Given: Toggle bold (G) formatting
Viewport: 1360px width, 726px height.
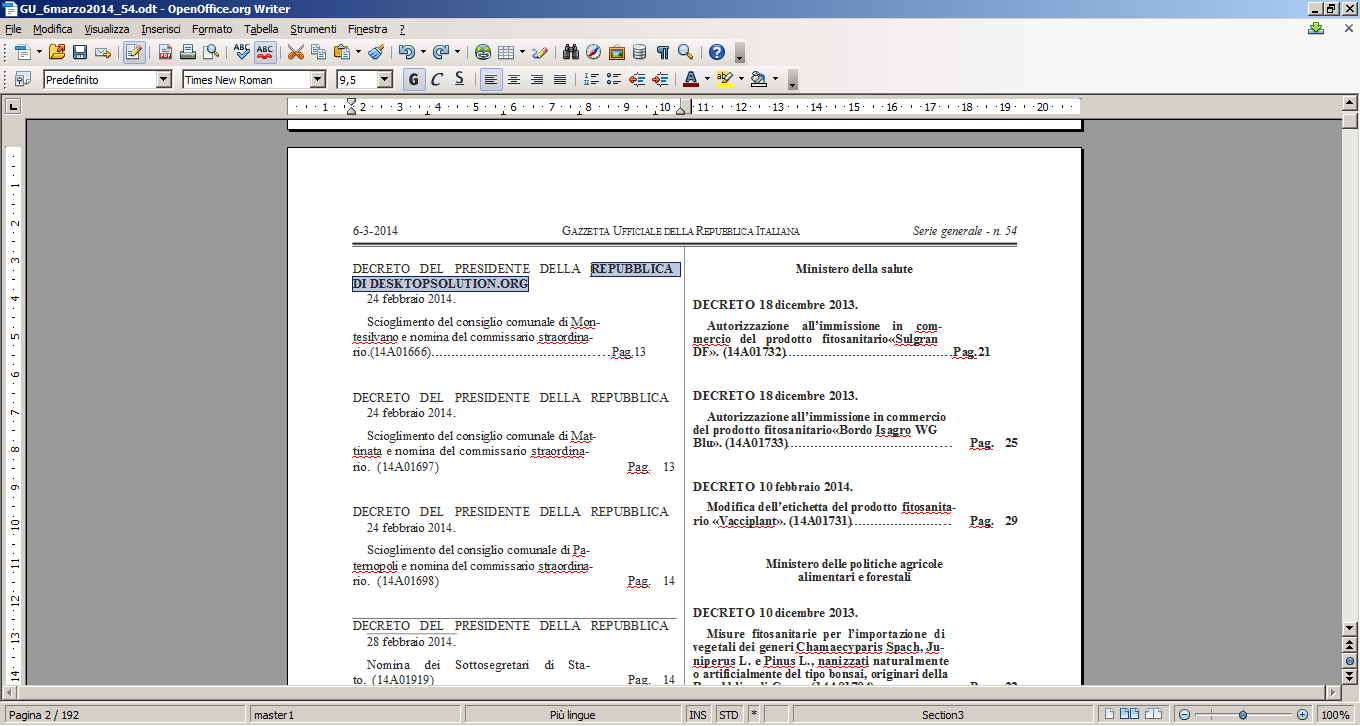Looking at the screenshot, I should [x=413, y=79].
